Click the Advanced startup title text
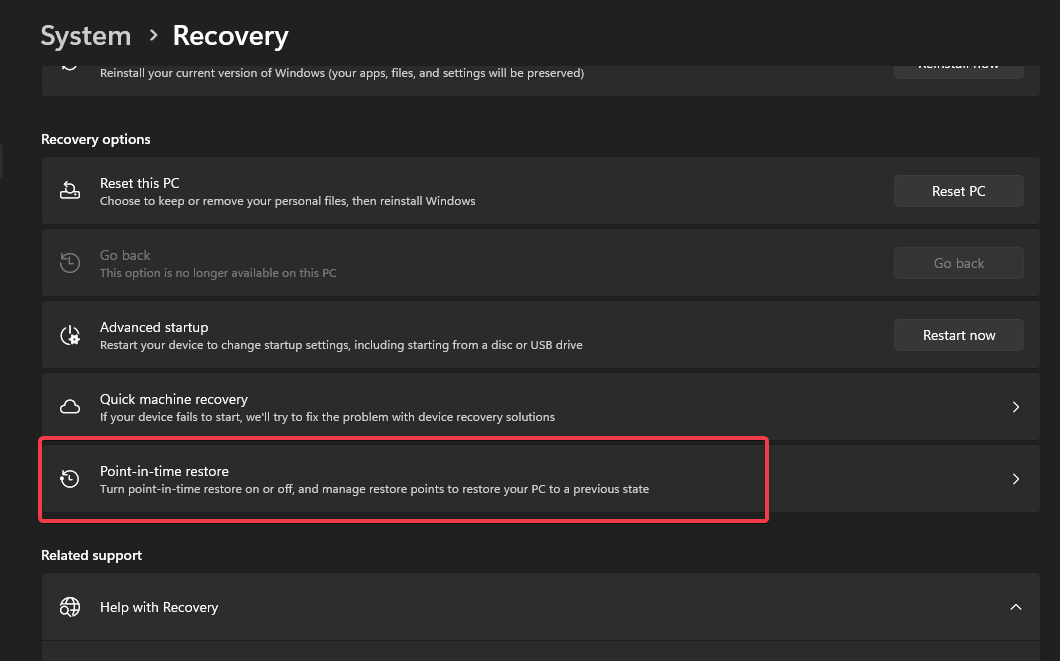The image size is (1060, 661). click(154, 327)
